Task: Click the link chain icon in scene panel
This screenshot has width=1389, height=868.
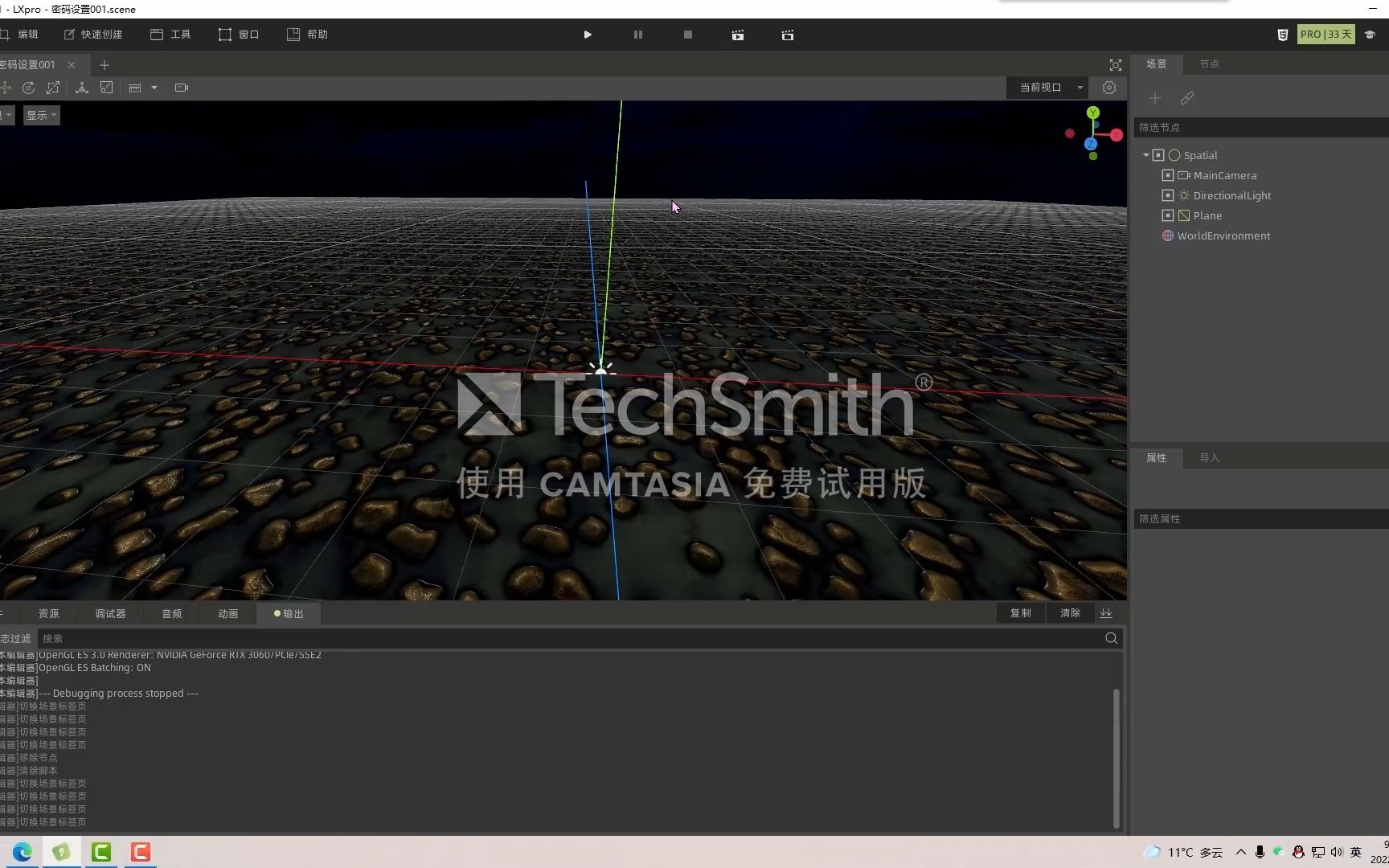Action: (1187, 98)
